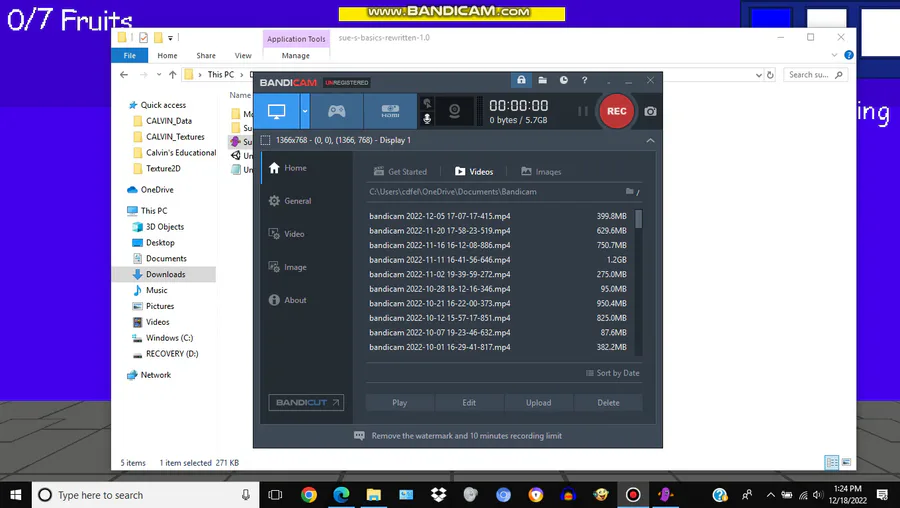Screen dimensions: 900x508
Task: Select bandicam 2022-11-20 17-58-23-519.mp4
Action: (498, 231)
